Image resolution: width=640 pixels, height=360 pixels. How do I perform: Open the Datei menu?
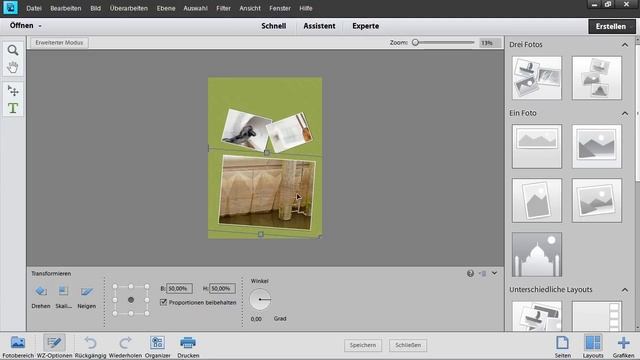tap(33, 8)
